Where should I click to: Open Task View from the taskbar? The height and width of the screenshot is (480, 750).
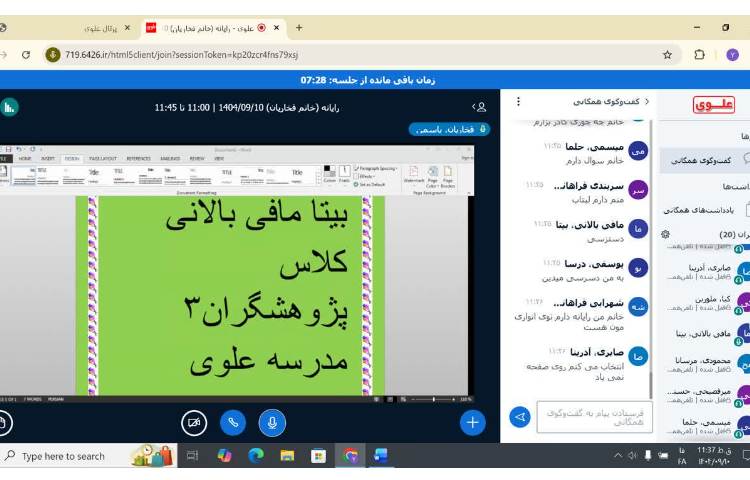(192, 456)
